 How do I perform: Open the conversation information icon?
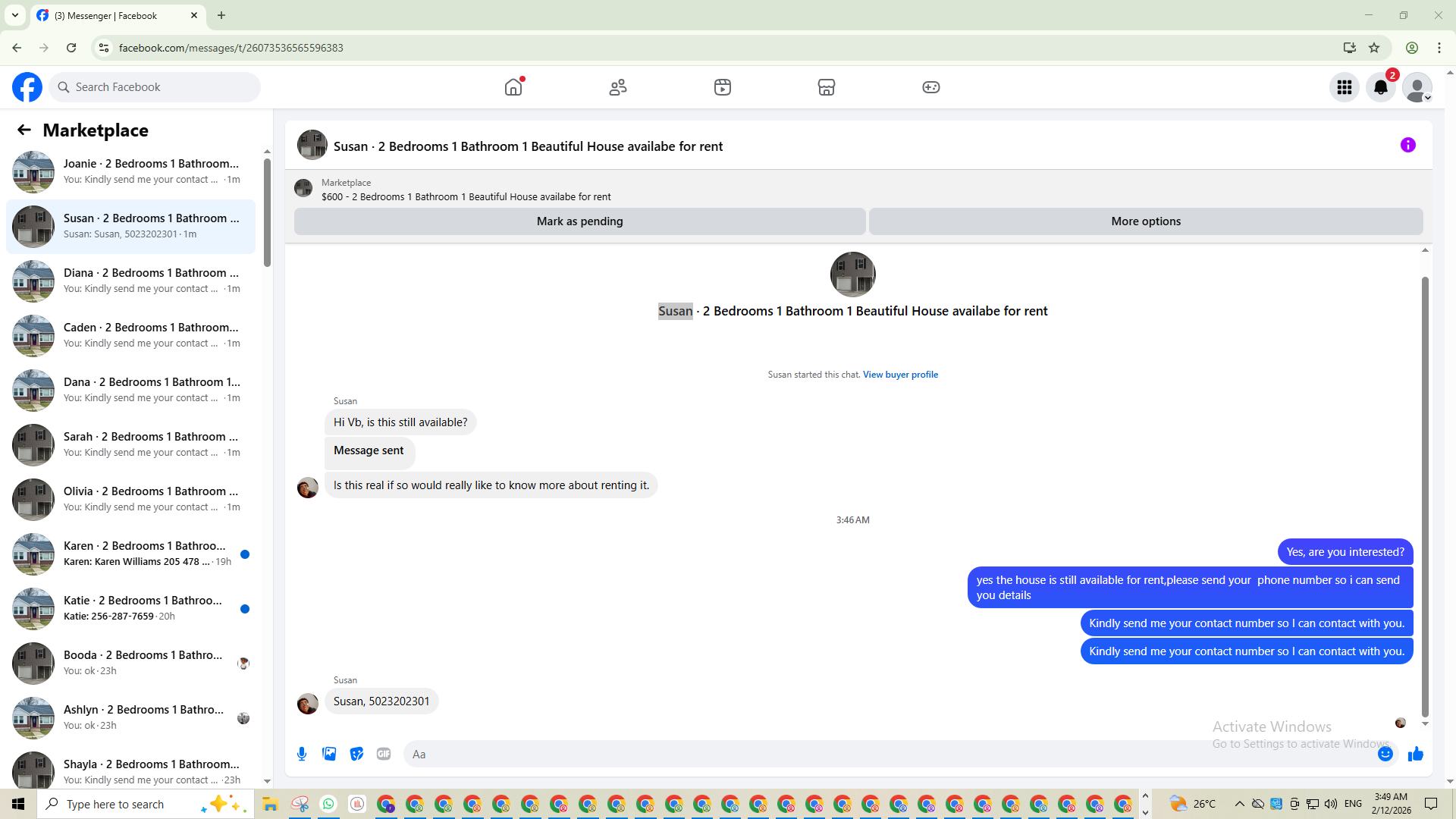[1408, 145]
